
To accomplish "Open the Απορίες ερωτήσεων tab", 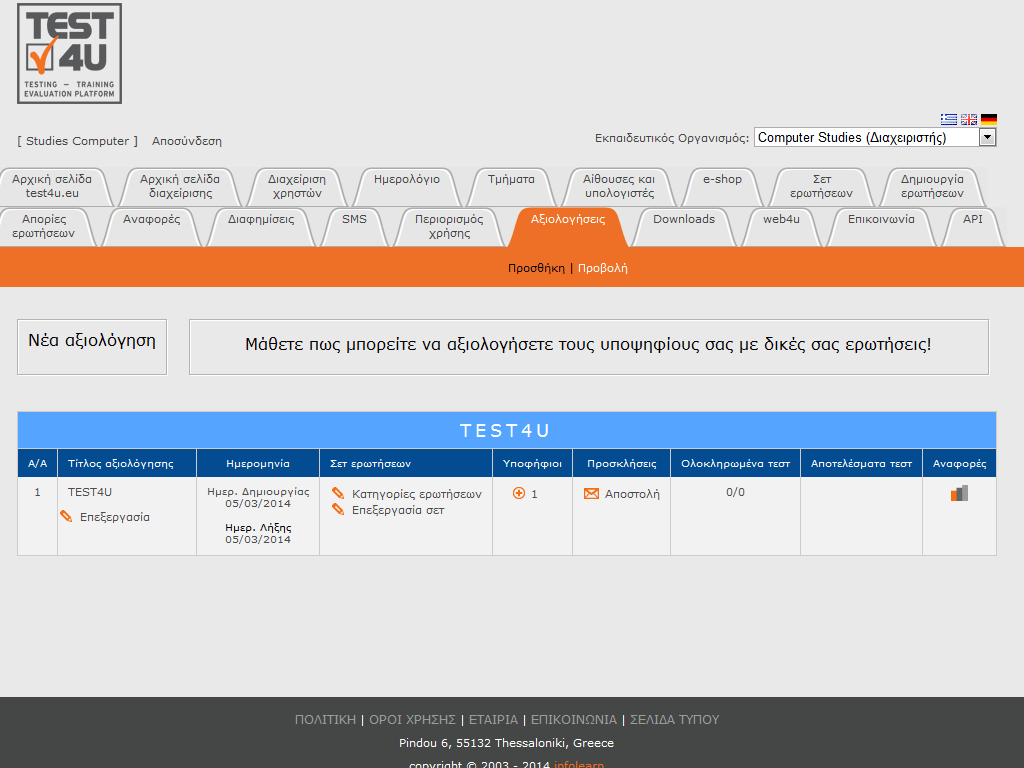I will [x=44, y=227].
